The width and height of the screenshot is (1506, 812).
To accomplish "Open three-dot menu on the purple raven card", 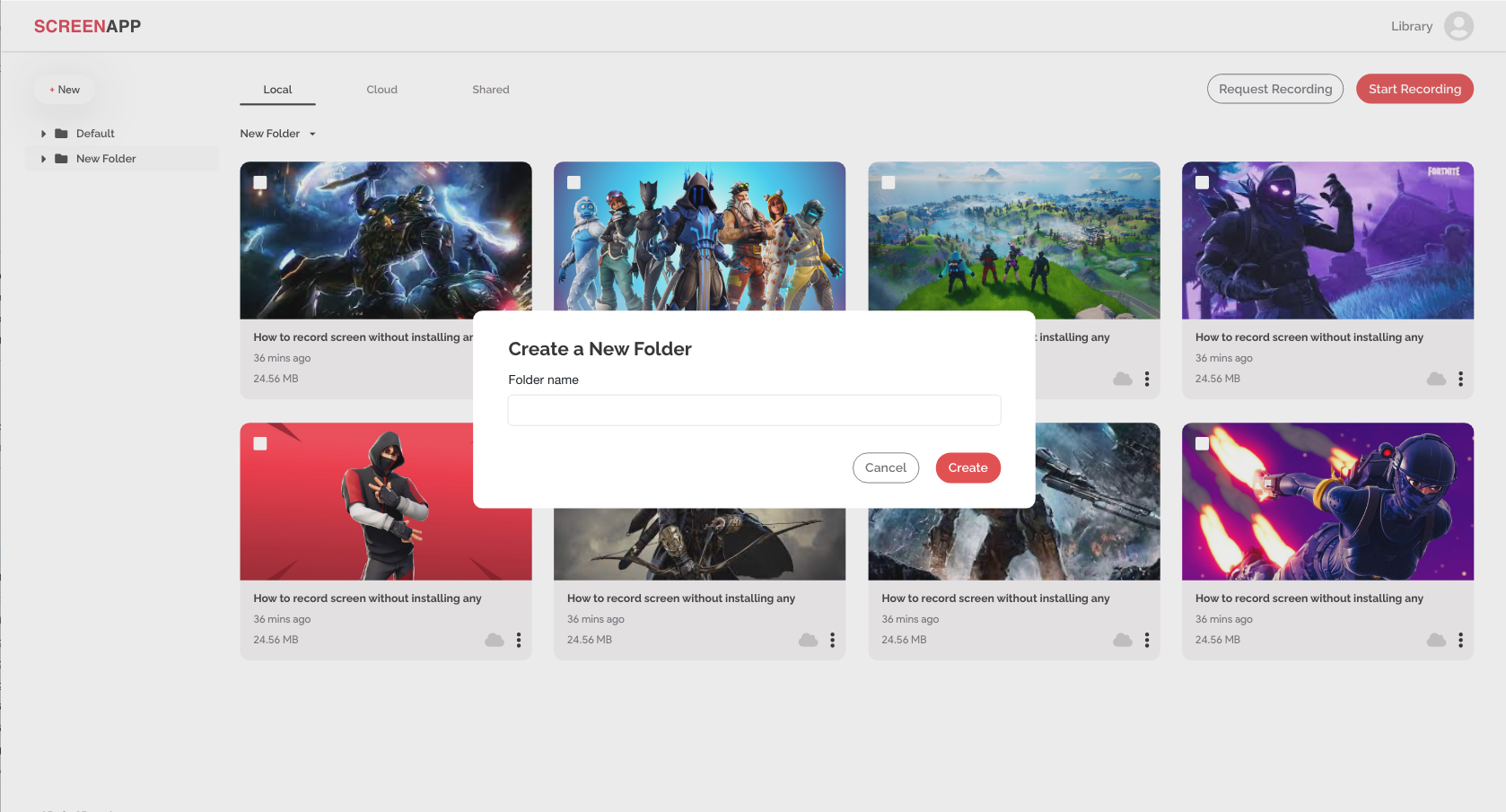I will point(1460,379).
